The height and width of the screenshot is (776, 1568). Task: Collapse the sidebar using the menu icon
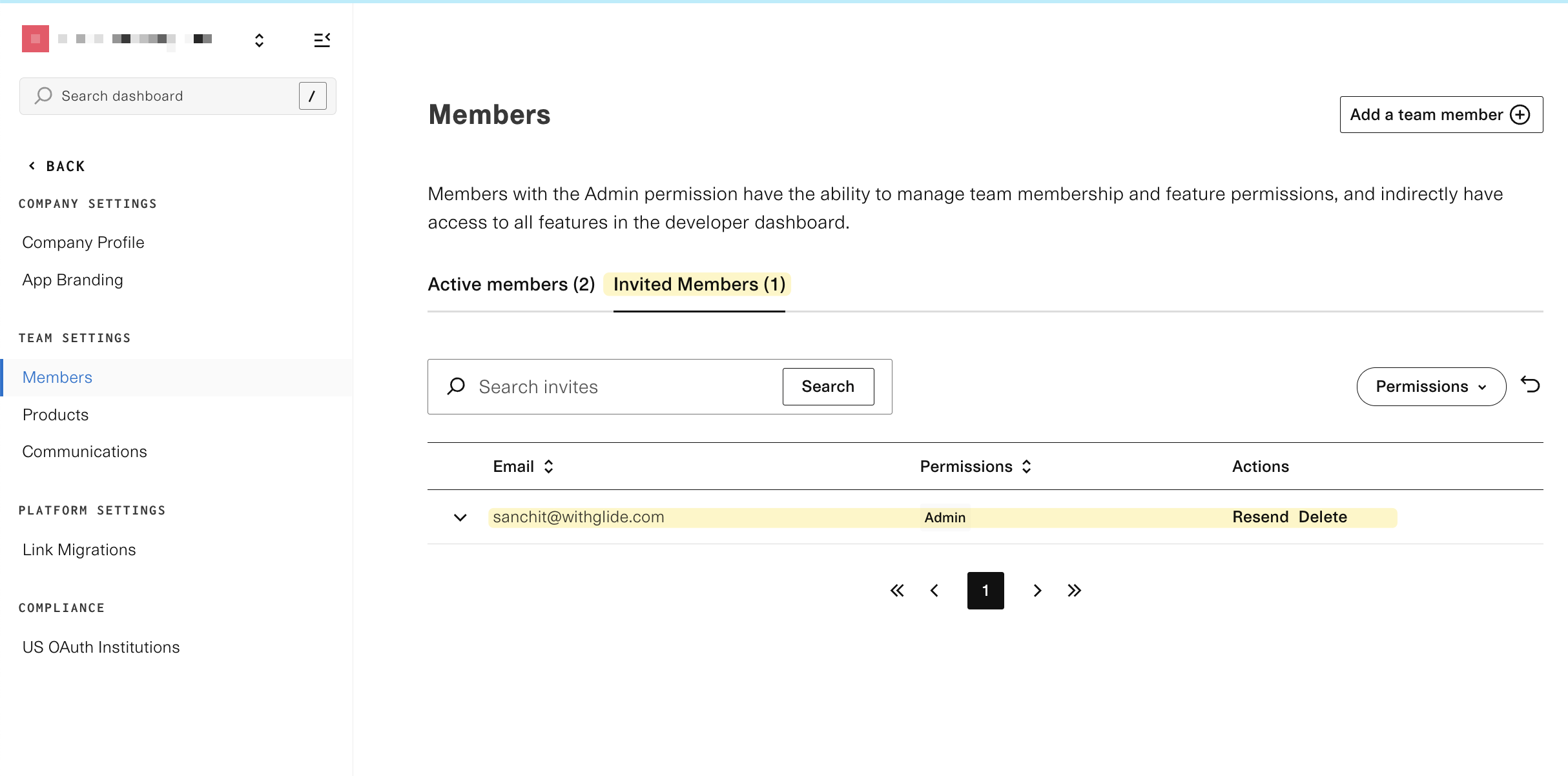click(x=322, y=40)
